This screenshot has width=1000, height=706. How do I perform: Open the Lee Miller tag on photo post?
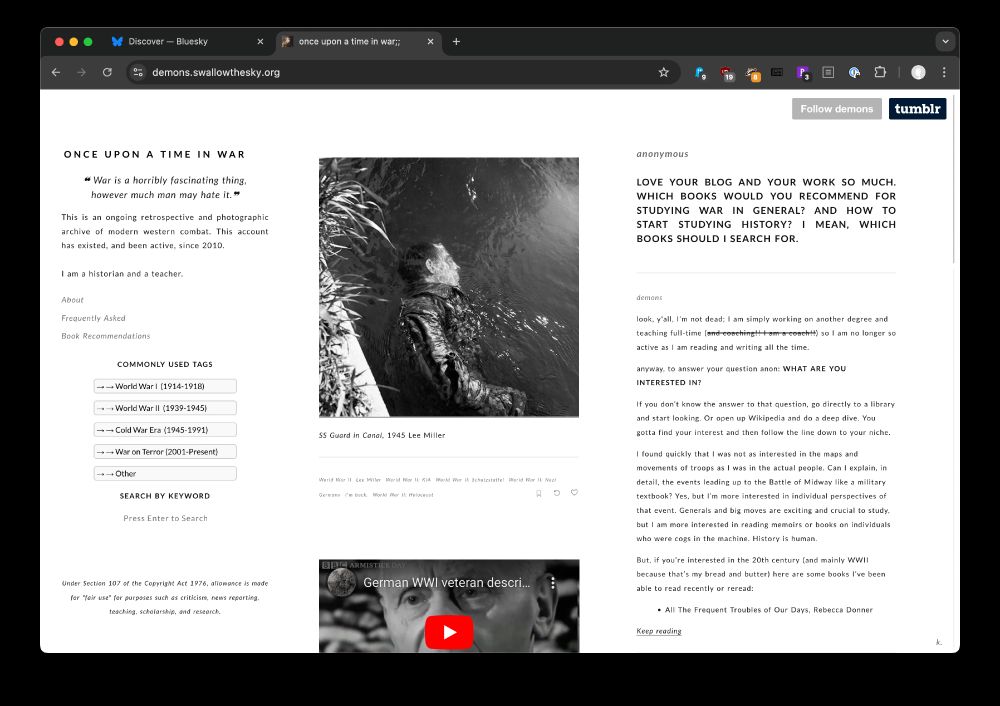369,480
